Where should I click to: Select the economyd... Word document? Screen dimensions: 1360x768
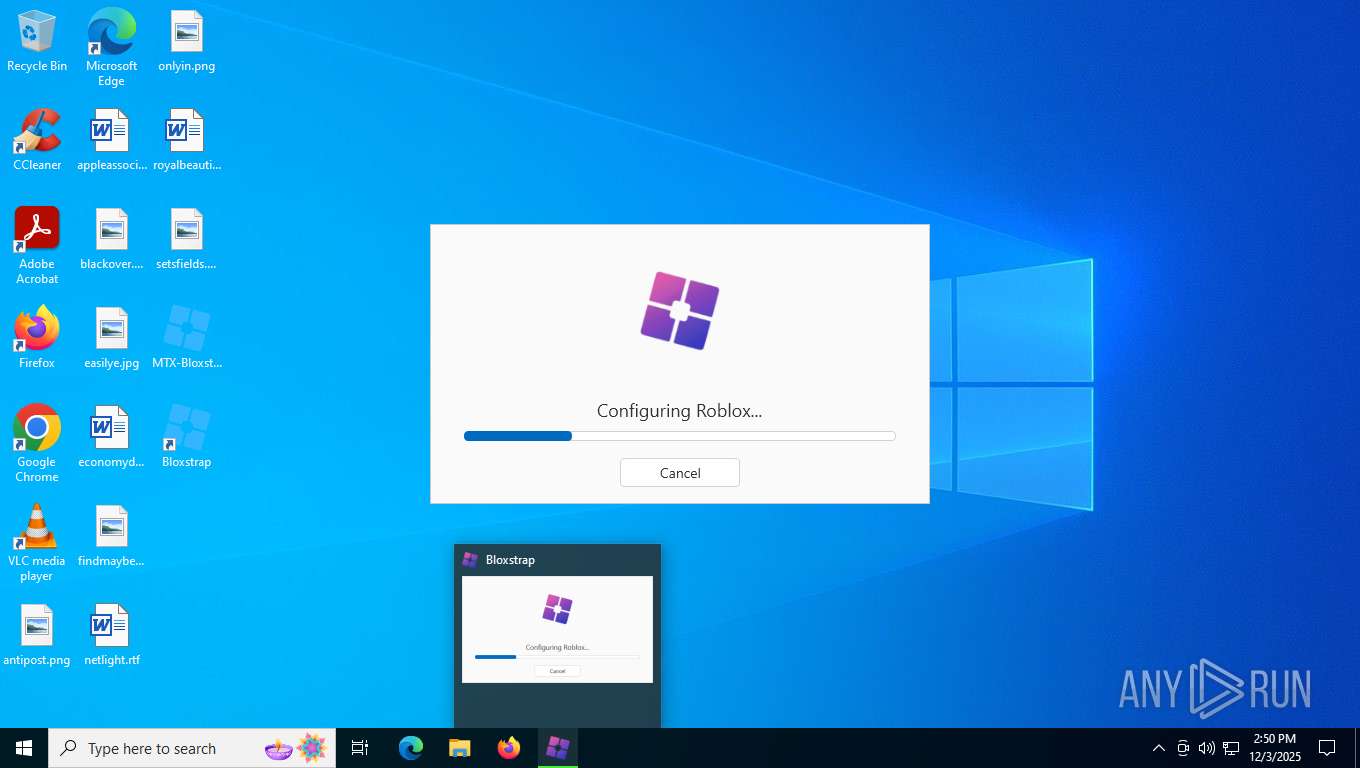pos(111,437)
